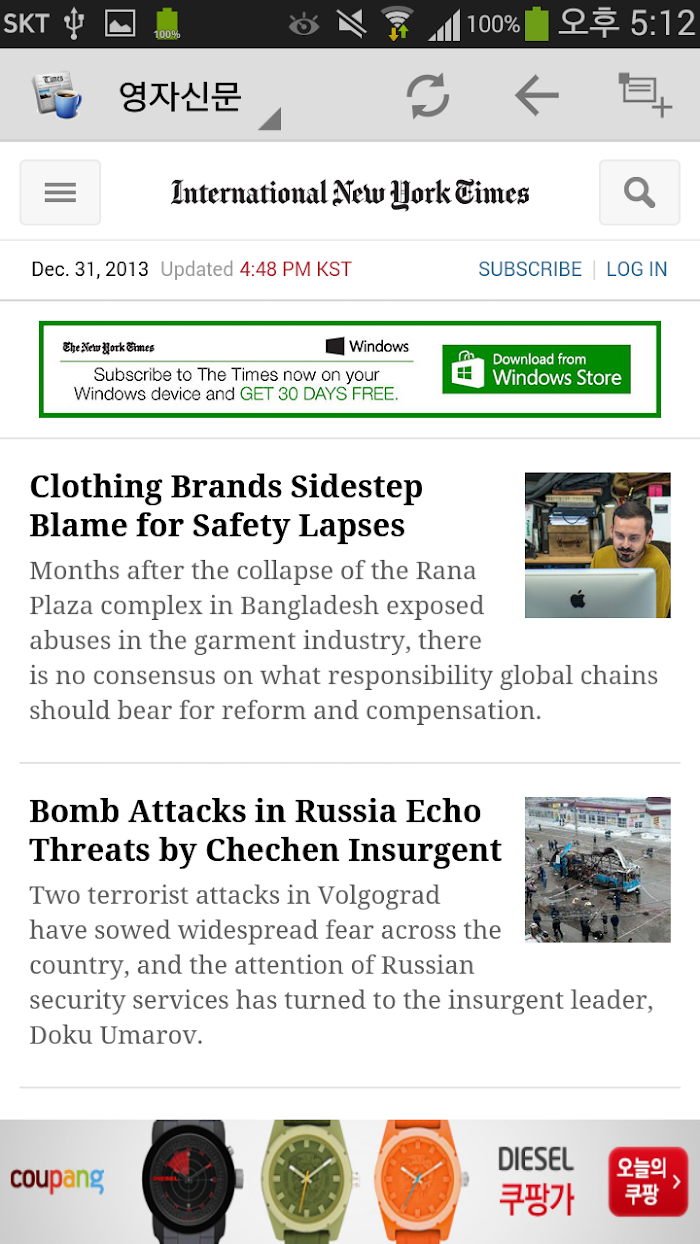
Task: Open the magnifier search button
Action: (639, 192)
